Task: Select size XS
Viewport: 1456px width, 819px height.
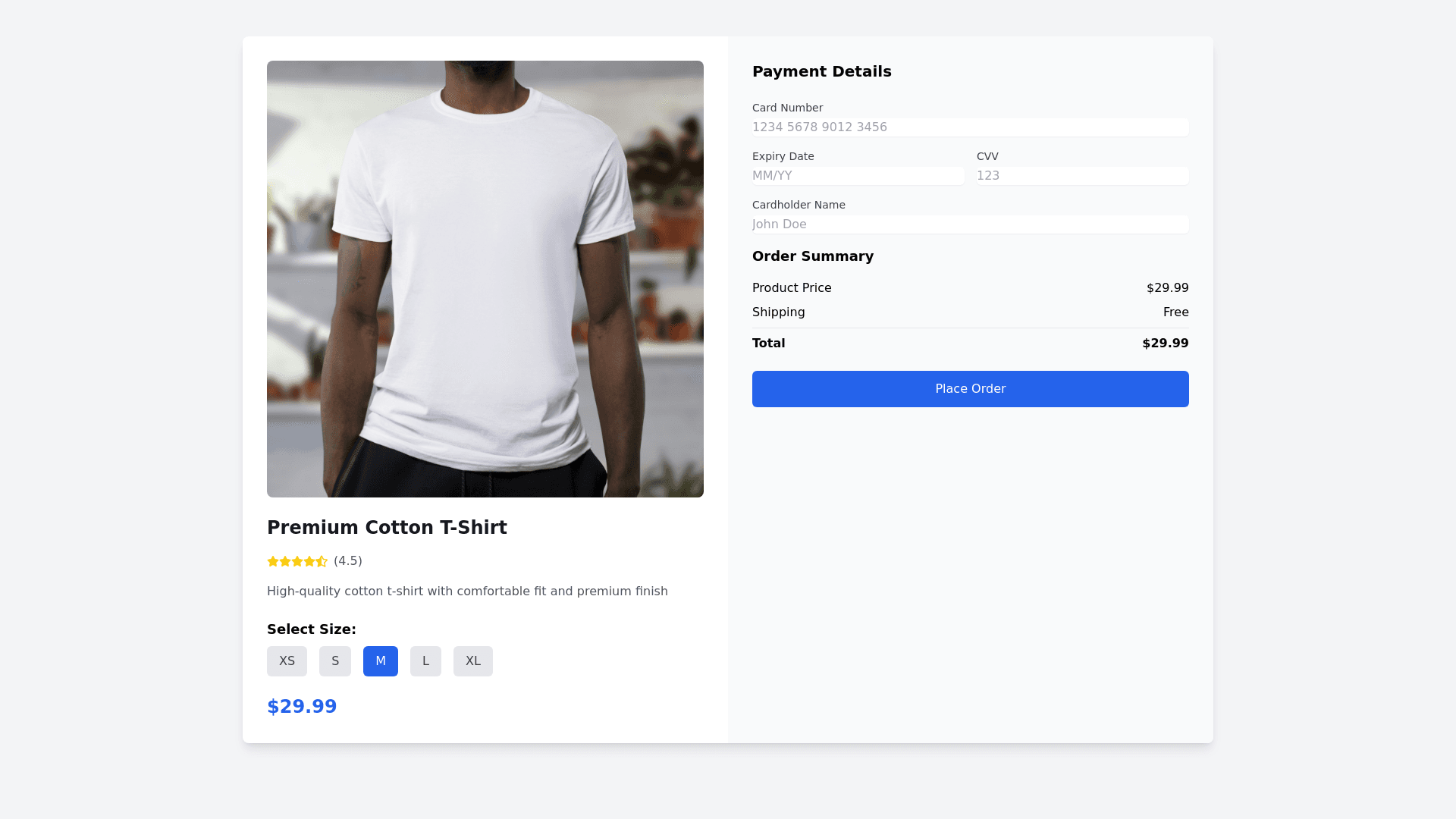Action: 287,661
